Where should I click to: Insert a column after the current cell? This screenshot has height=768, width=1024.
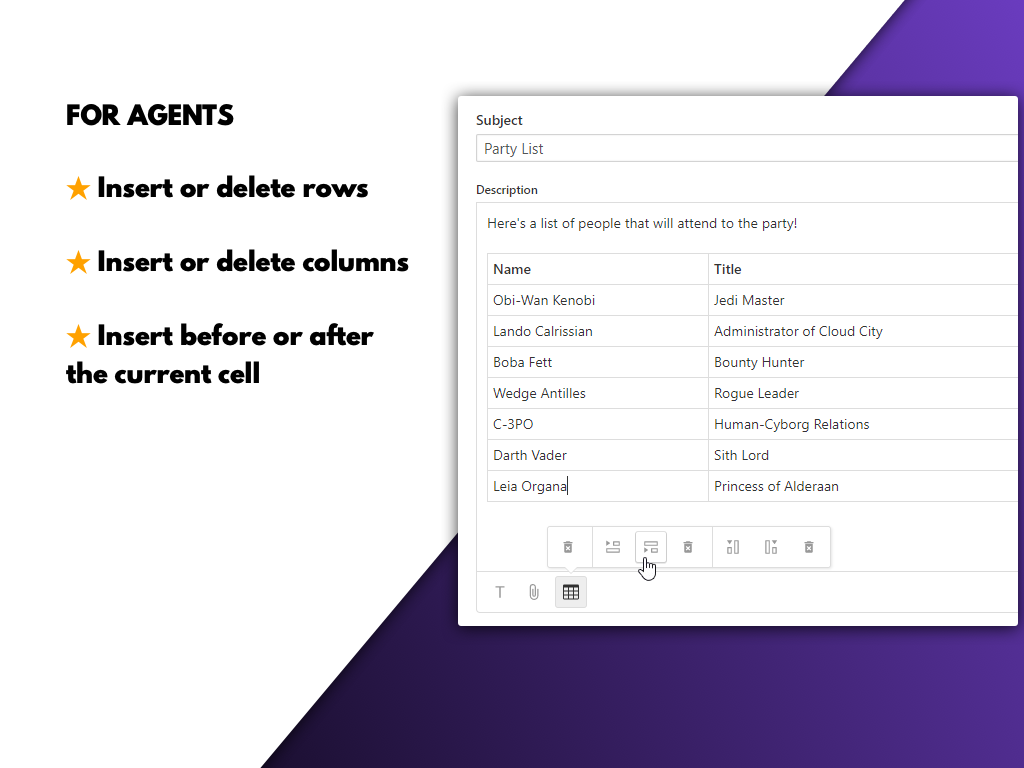(x=771, y=547)
